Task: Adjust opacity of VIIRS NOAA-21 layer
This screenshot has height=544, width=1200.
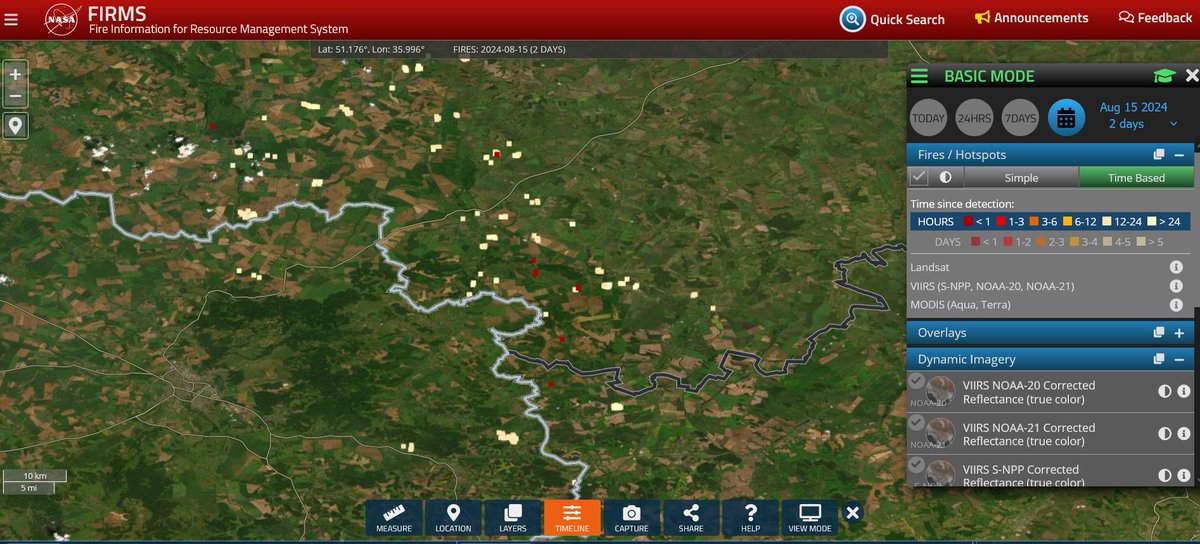Action: tap(1165, 434)
